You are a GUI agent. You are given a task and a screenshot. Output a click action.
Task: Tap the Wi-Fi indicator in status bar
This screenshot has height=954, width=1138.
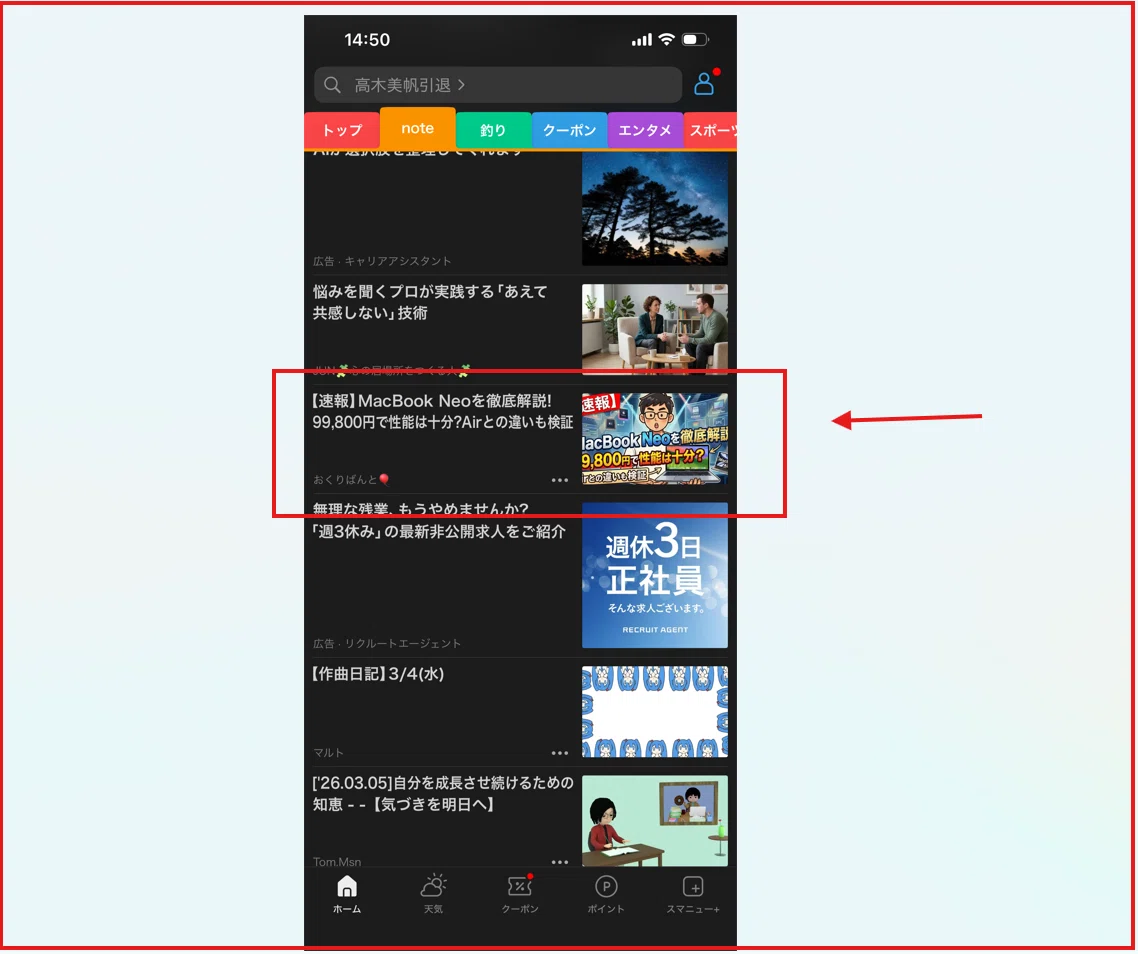666,39
